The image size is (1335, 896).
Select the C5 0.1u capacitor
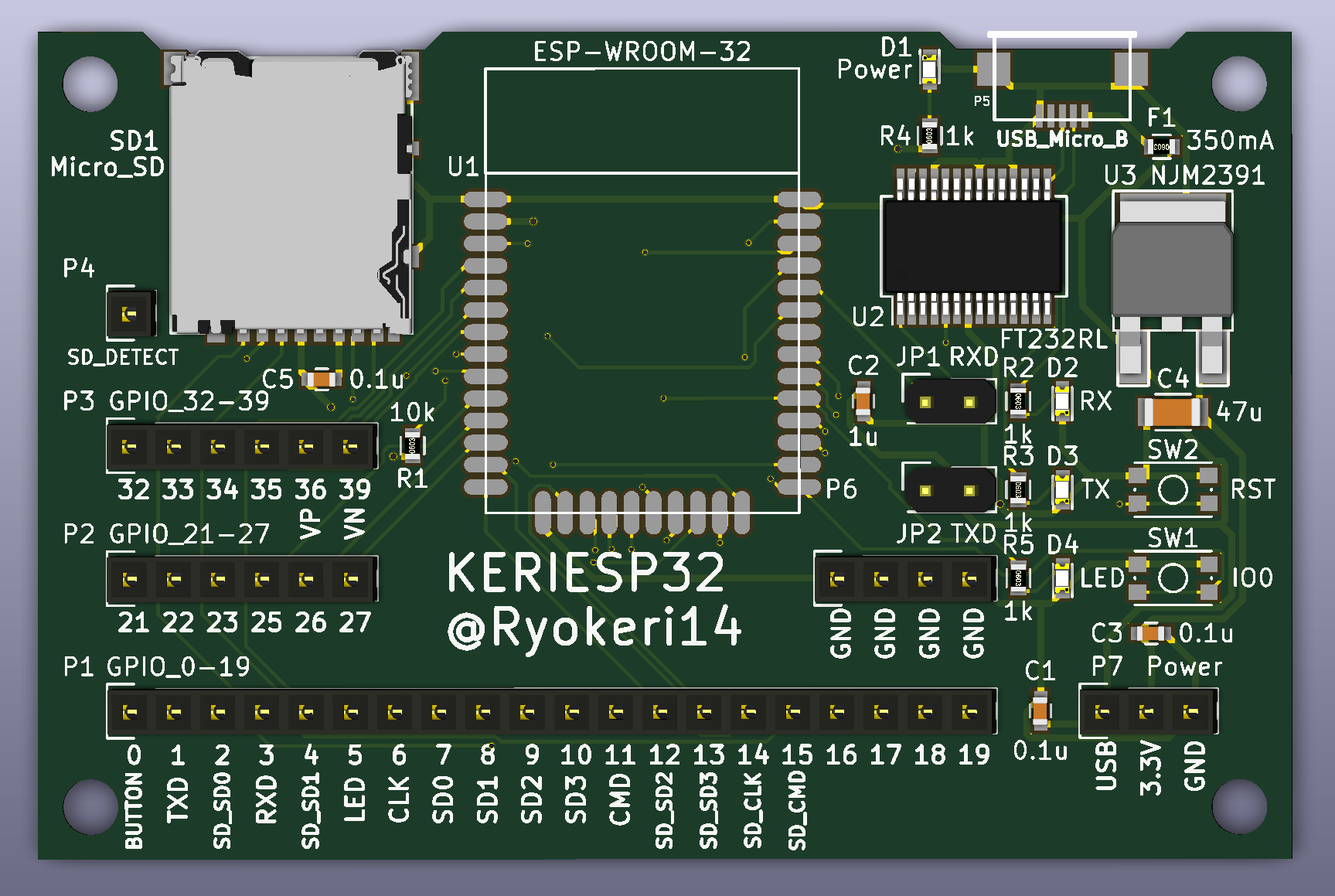(321, 379)
